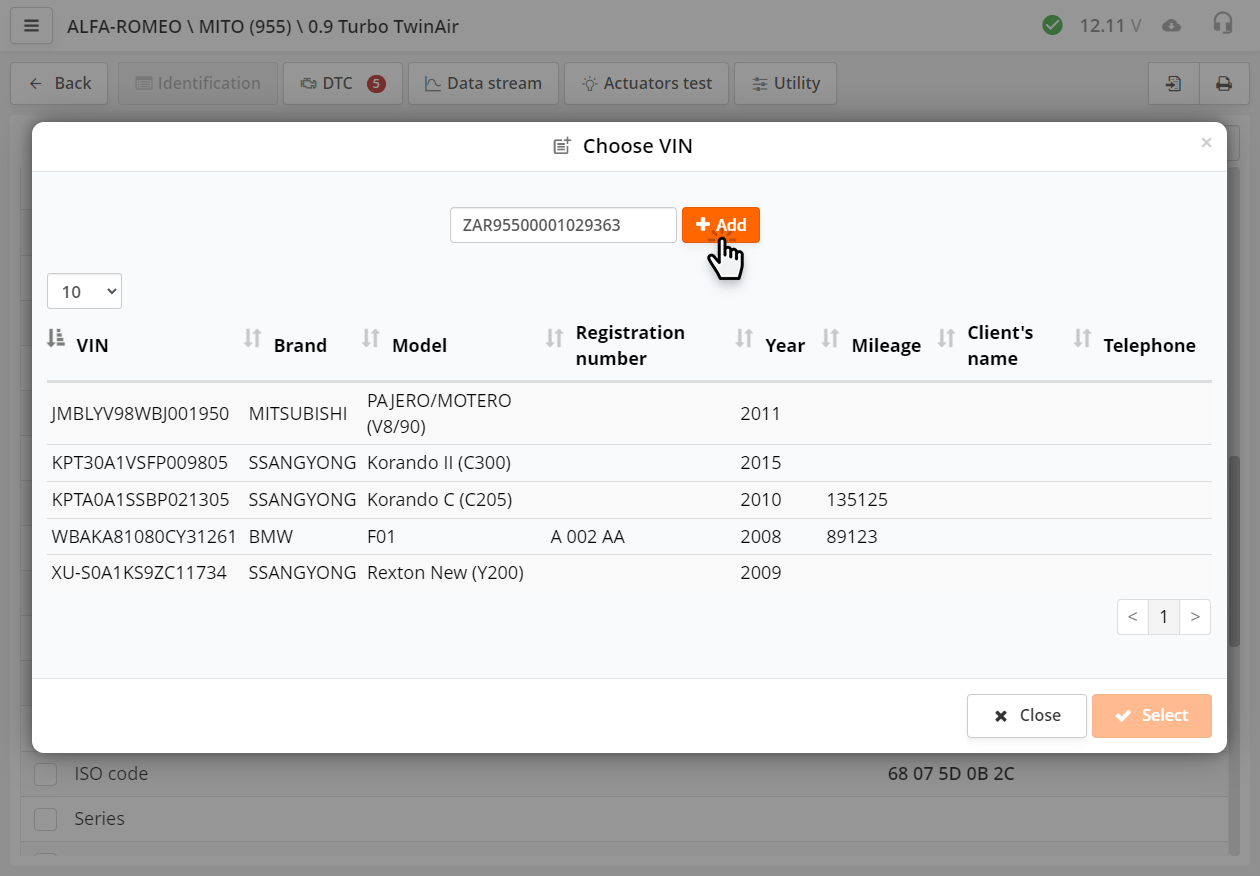The width and height of the screenshot is (1260, 876).
Task: Check the Series checkbox
Action: [x=45, y=819]
